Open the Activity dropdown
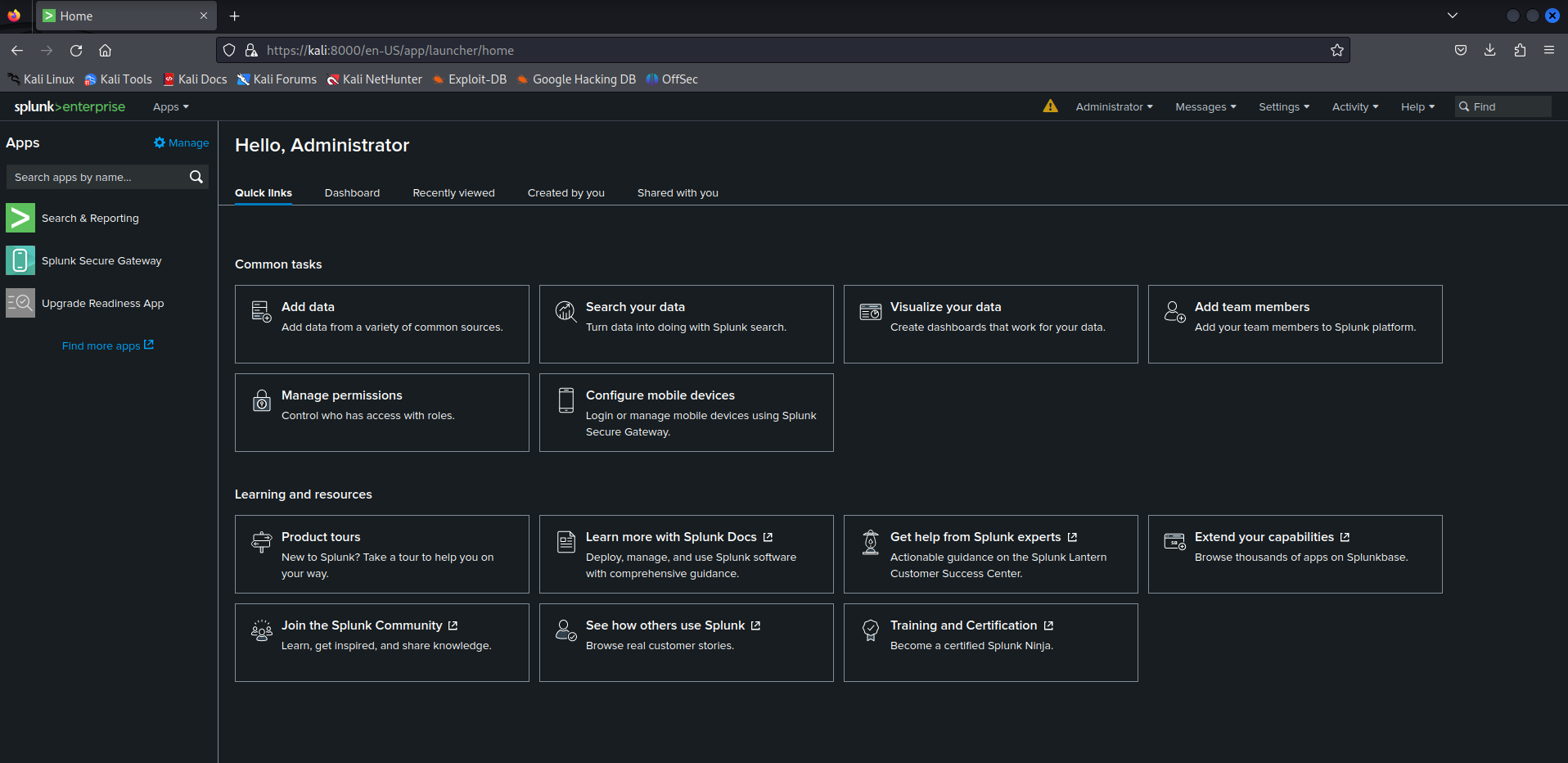The width and height of the screenshot is (1568, 763). tap(1354, 106)
